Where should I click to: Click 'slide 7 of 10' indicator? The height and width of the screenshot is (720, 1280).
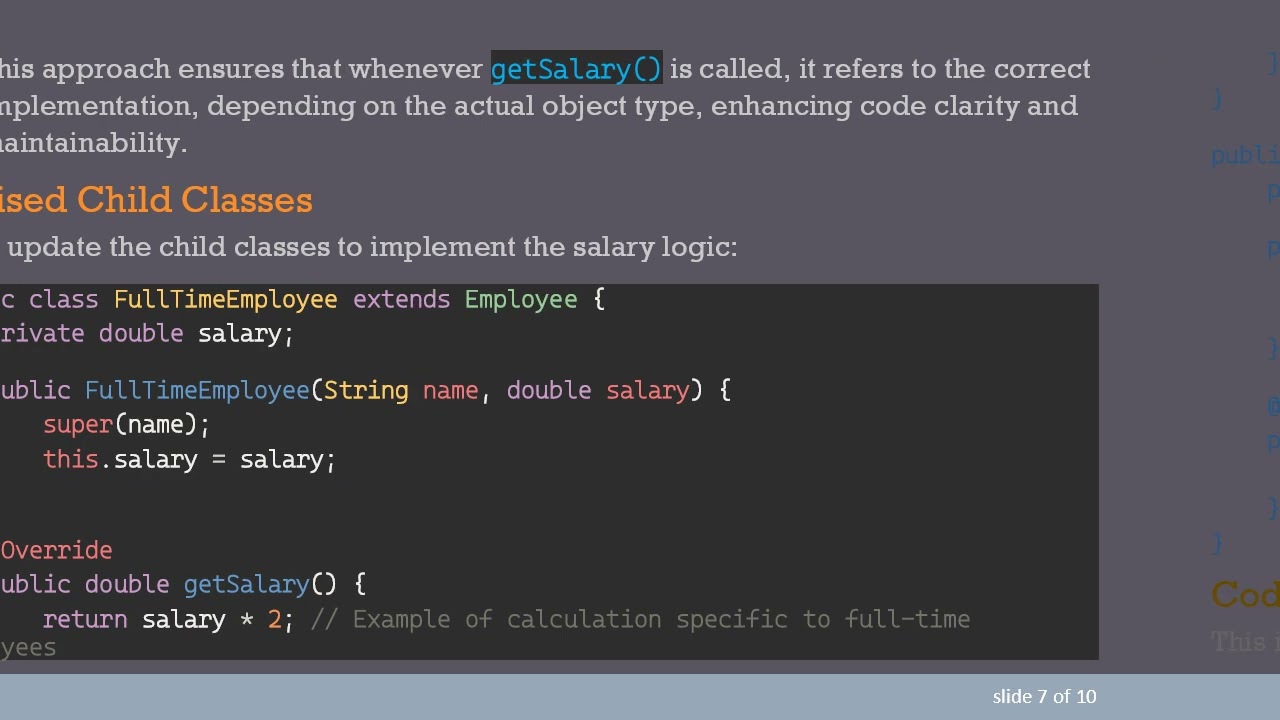tap(1044, 696)
